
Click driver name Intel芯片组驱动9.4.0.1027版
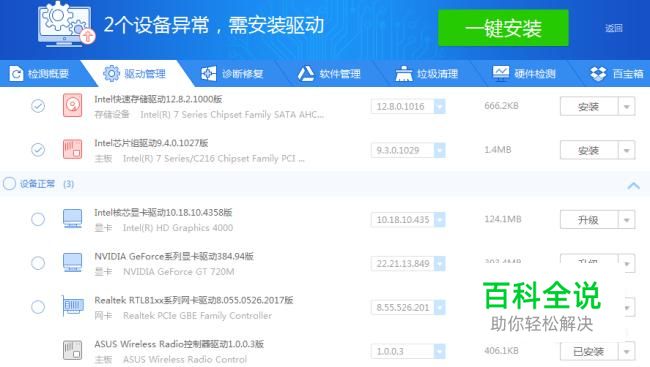tap(151, 143)
